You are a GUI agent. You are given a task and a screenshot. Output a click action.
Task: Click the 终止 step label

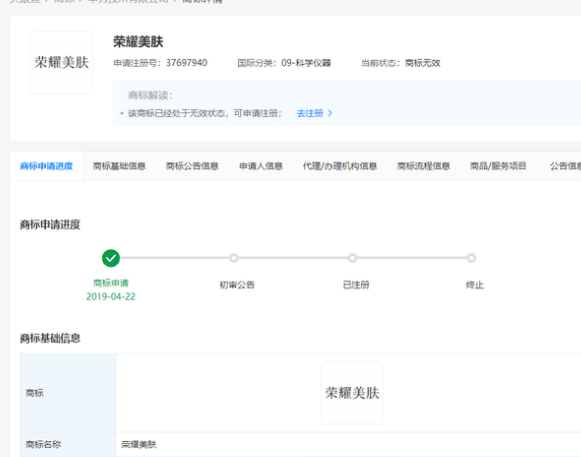click(x=475, y=285)
